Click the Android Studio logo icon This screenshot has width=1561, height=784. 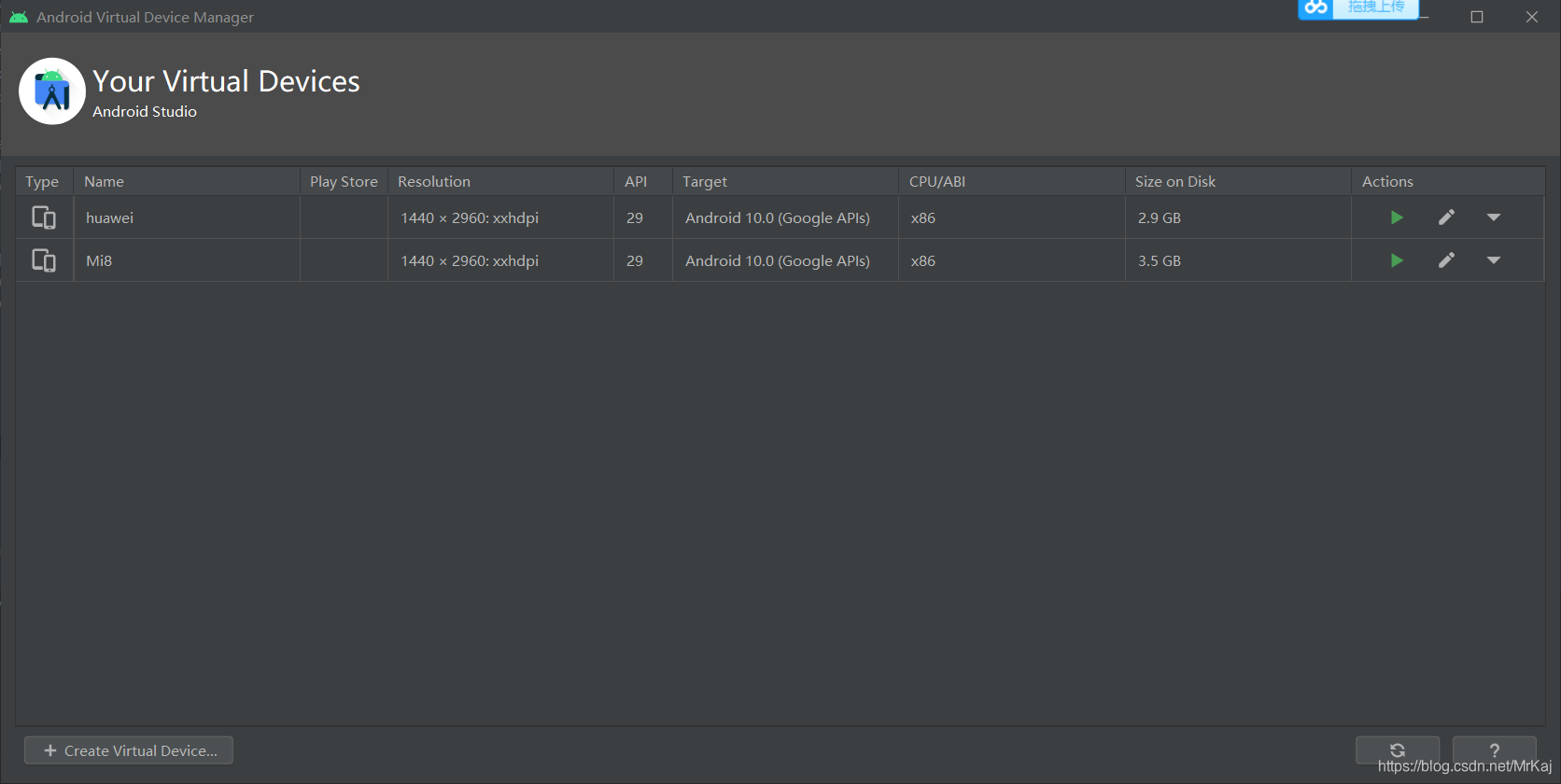(52, 91)
